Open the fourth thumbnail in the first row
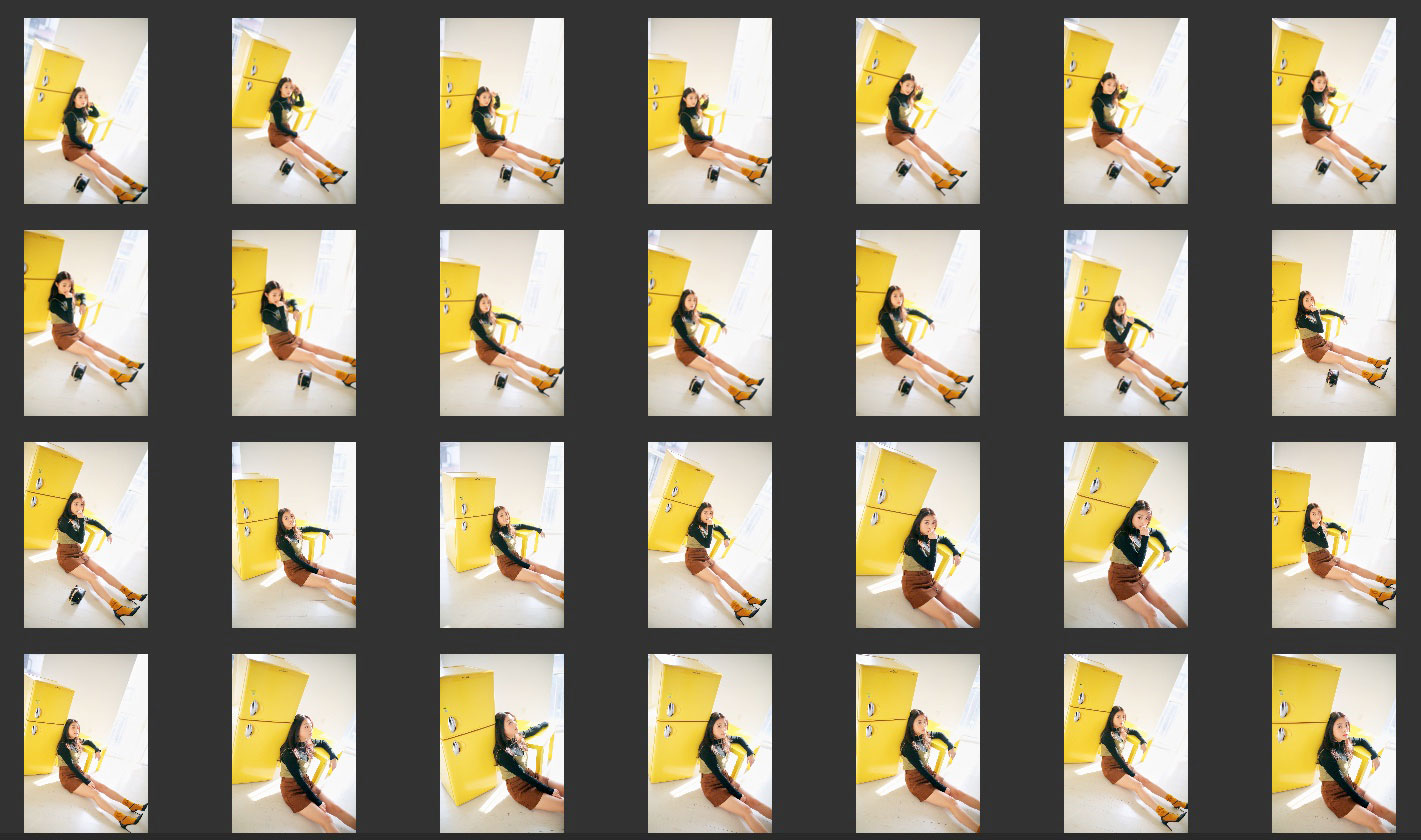 click(710, 111)
